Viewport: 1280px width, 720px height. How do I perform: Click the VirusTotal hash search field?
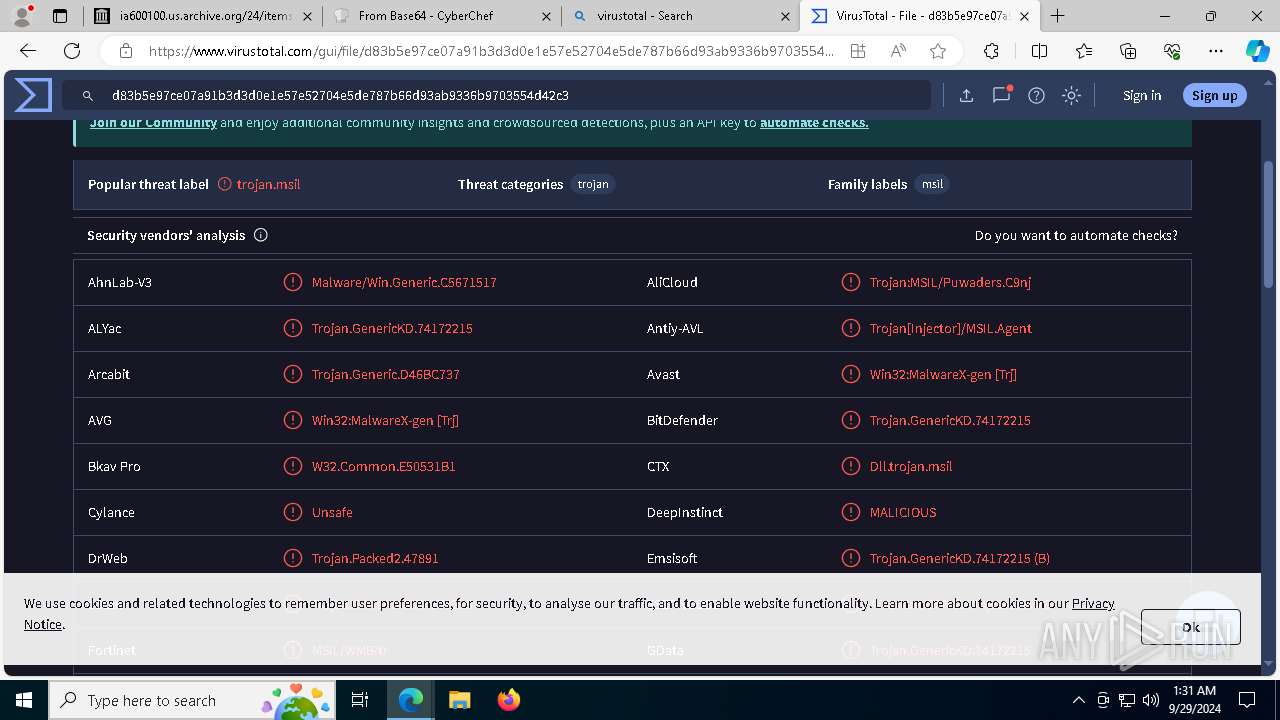coord(497,96)
